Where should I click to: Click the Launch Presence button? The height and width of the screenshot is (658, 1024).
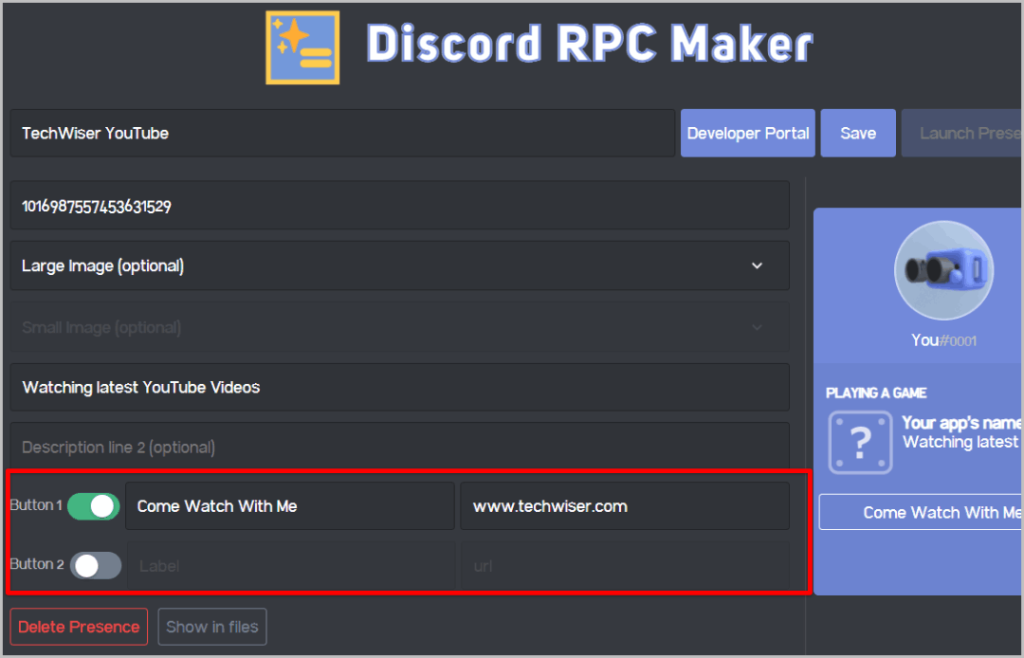[963, 133]
